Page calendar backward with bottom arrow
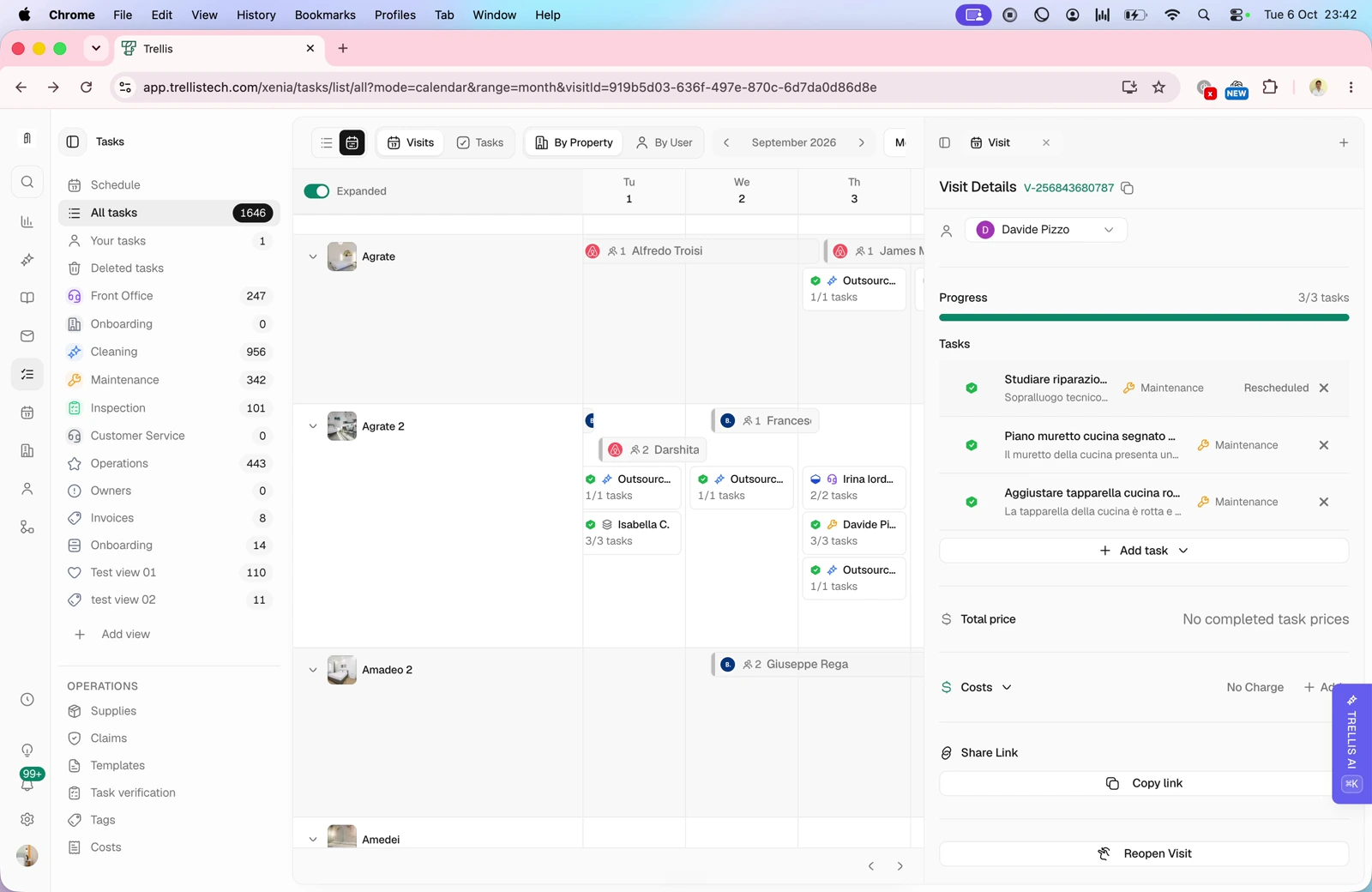 [x=871, y=866]
